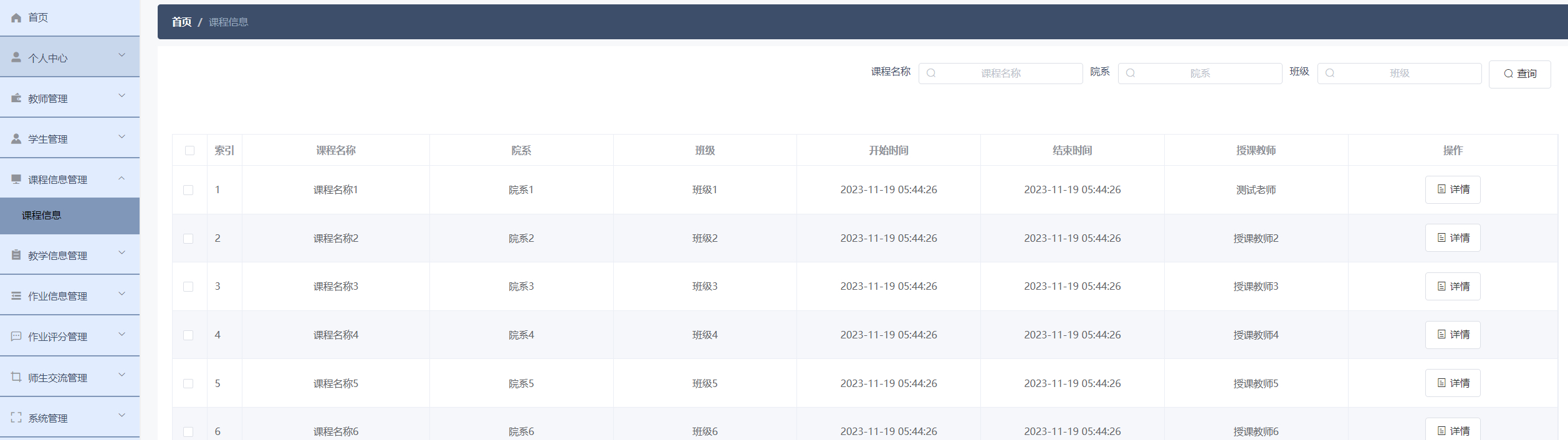The width and height of the screenshot is (1568, 440).
Task: Expand the 学生管理 chevron
Action: click(x=122, y=136)
